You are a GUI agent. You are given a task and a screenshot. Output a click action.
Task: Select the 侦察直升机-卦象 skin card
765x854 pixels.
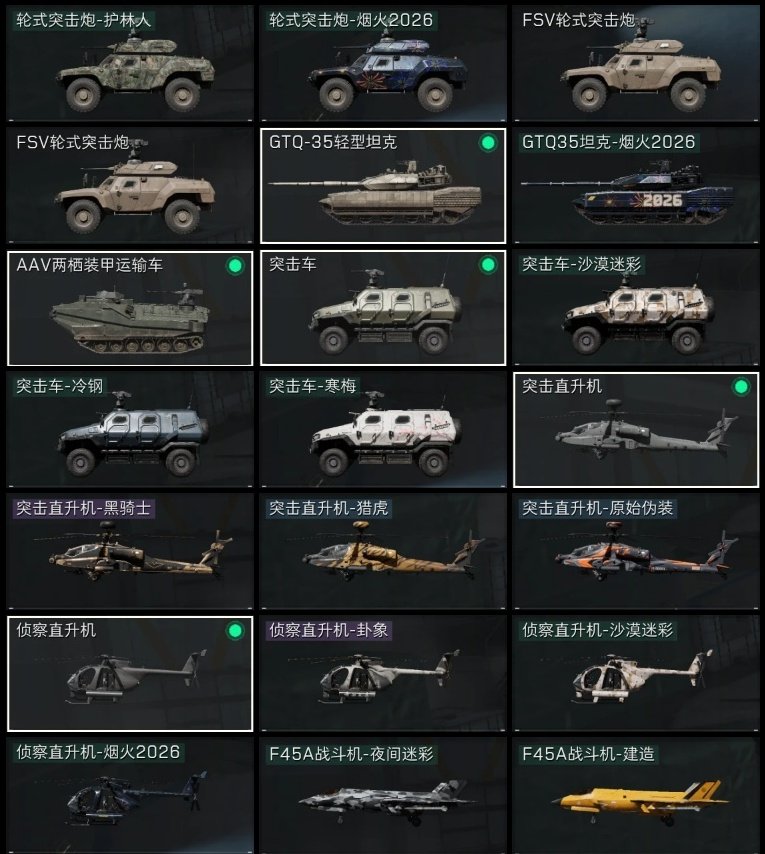383,674
